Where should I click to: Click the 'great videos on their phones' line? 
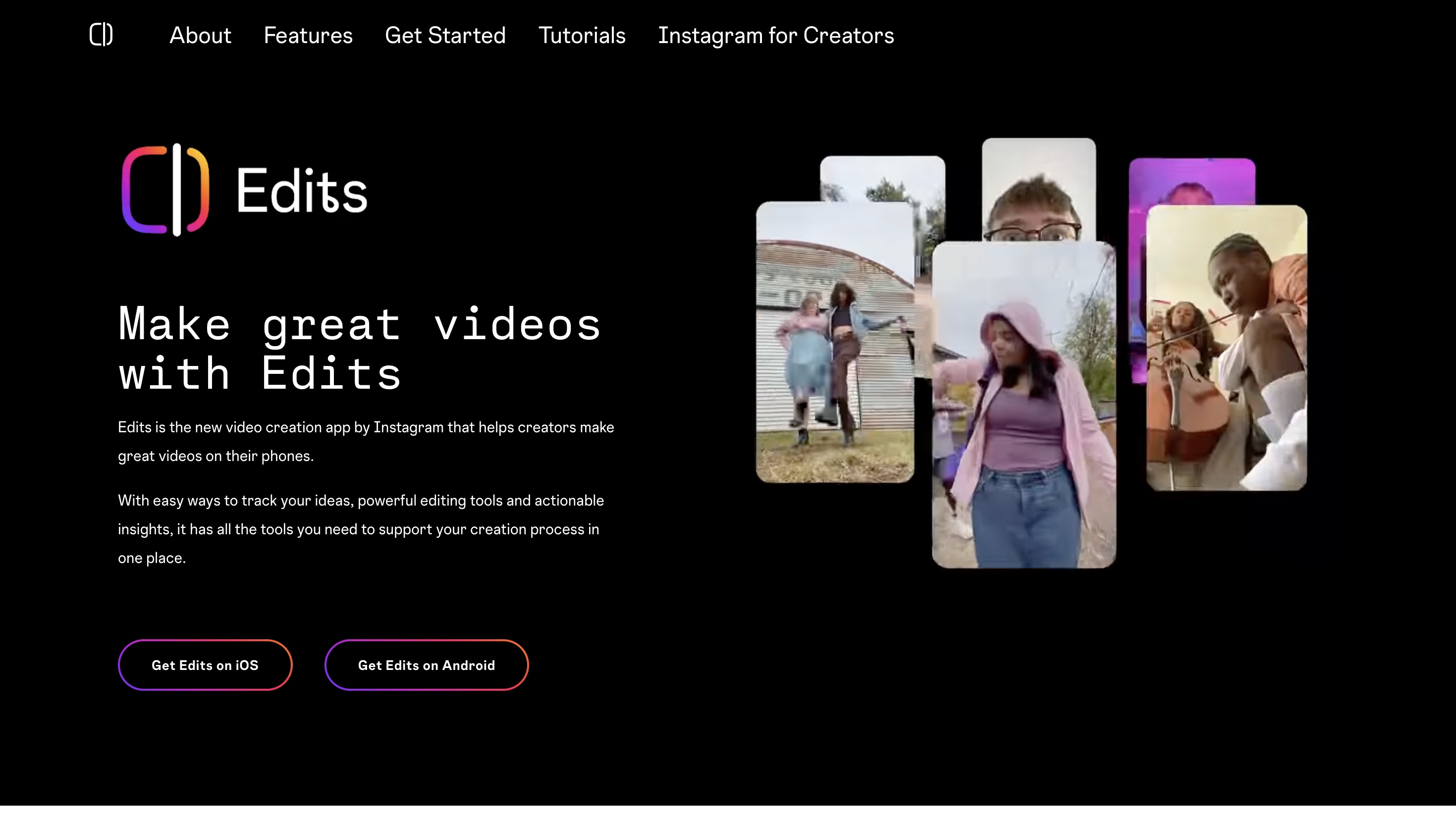pyautogui.click(x=216, y=457)
